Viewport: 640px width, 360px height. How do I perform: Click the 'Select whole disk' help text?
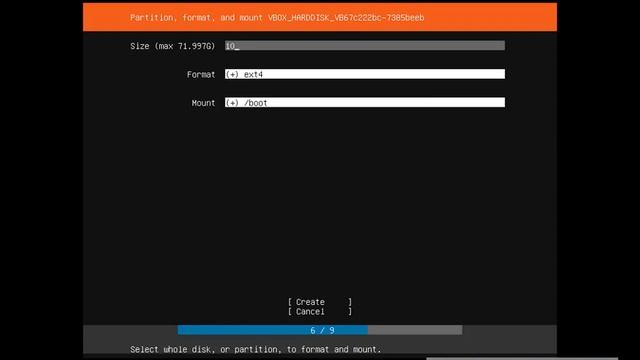tap(256, 349)
